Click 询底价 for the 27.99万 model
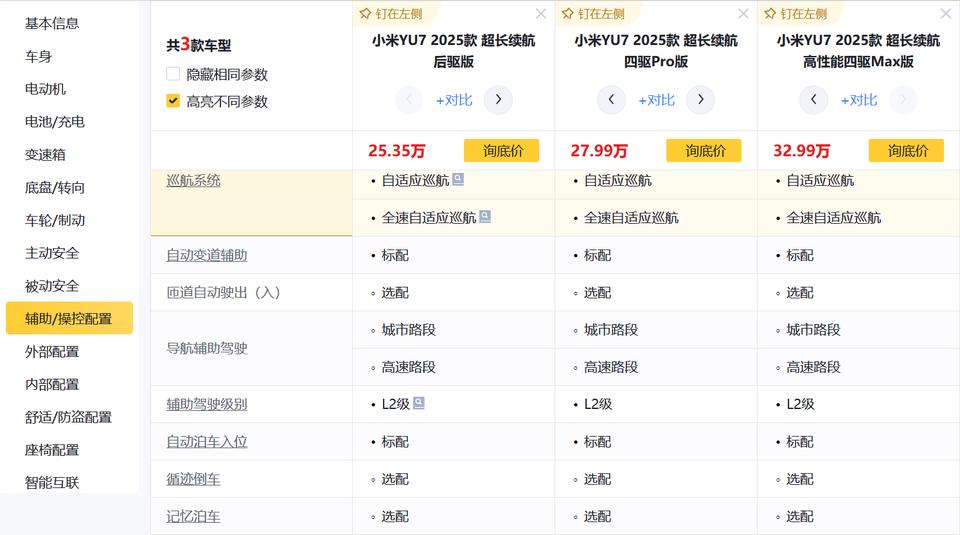The height and width of the screenshot is (535, 960). pos(704,151)
